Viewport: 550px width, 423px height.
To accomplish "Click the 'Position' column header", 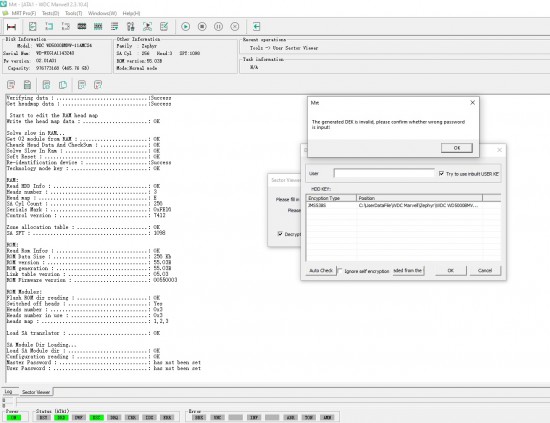I will 420,198.
